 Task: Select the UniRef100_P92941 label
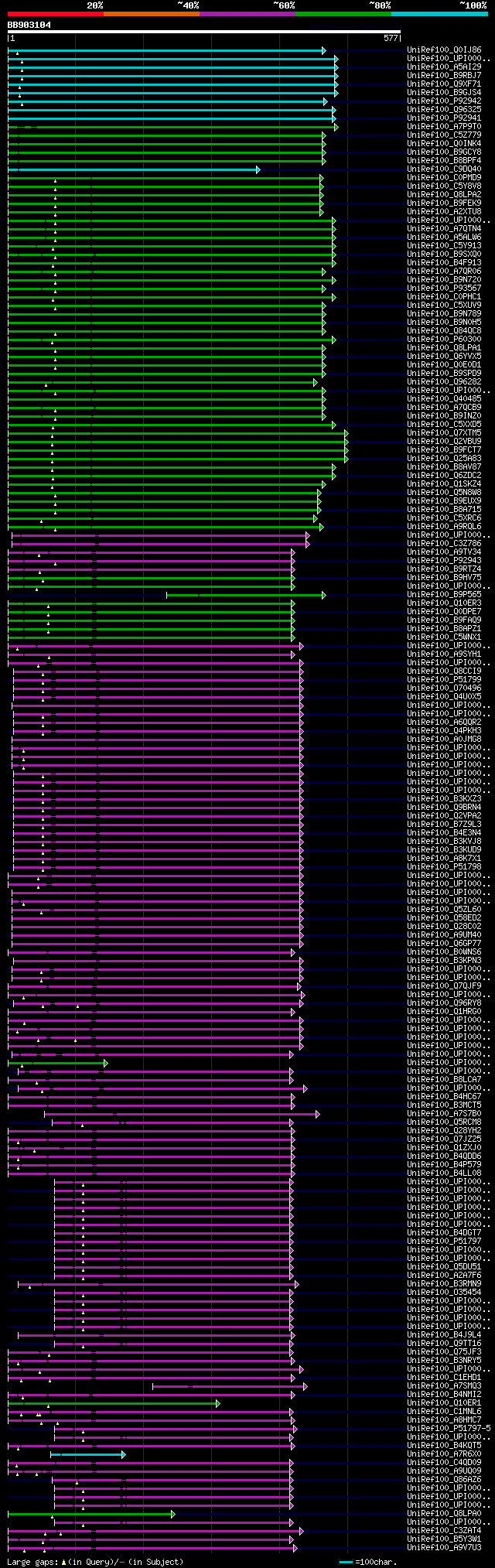click(x=444, y=118)
